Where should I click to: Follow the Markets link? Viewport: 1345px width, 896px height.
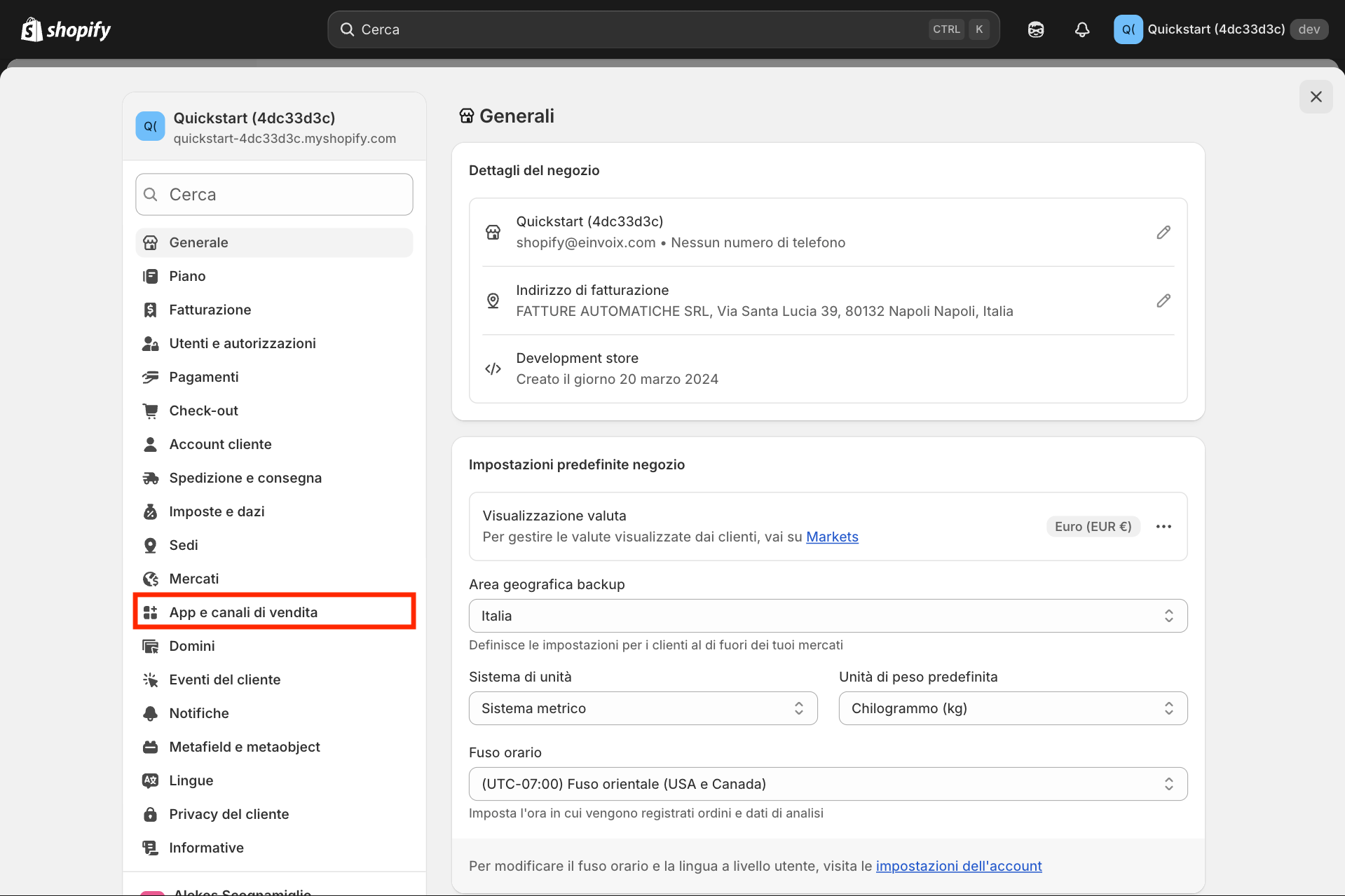[x=831, y=537]
